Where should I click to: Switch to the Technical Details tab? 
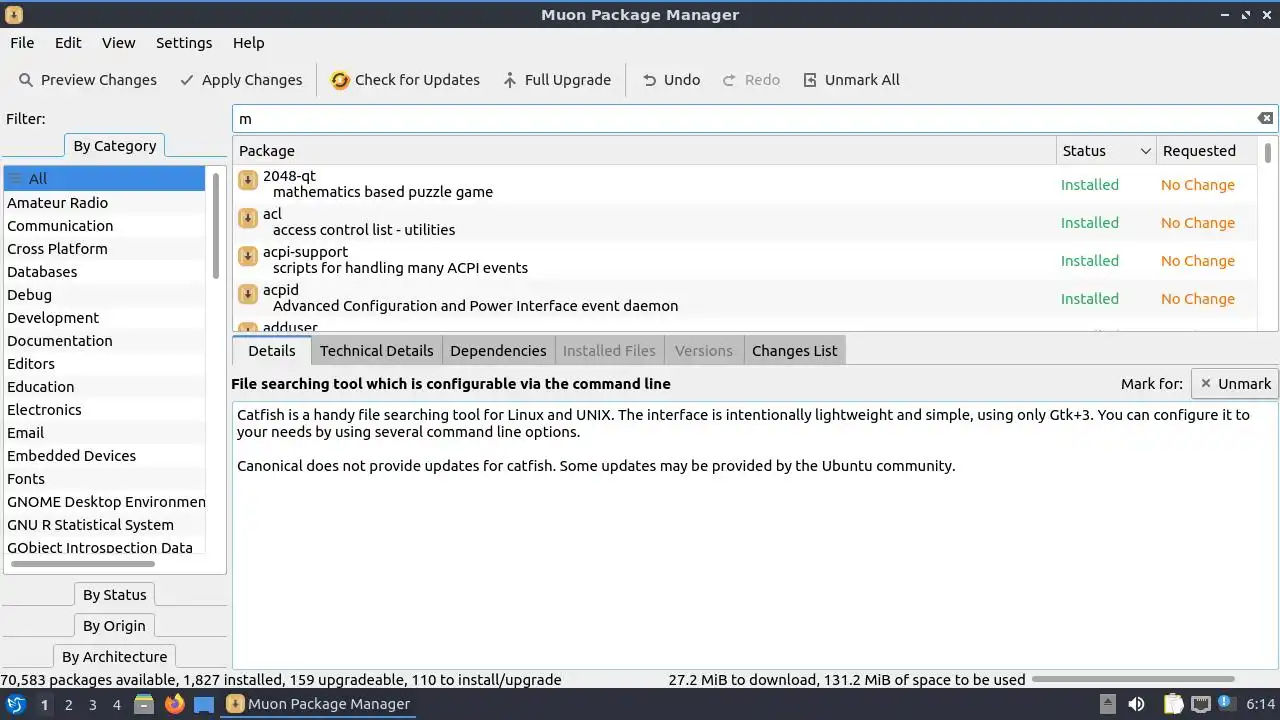376,351
